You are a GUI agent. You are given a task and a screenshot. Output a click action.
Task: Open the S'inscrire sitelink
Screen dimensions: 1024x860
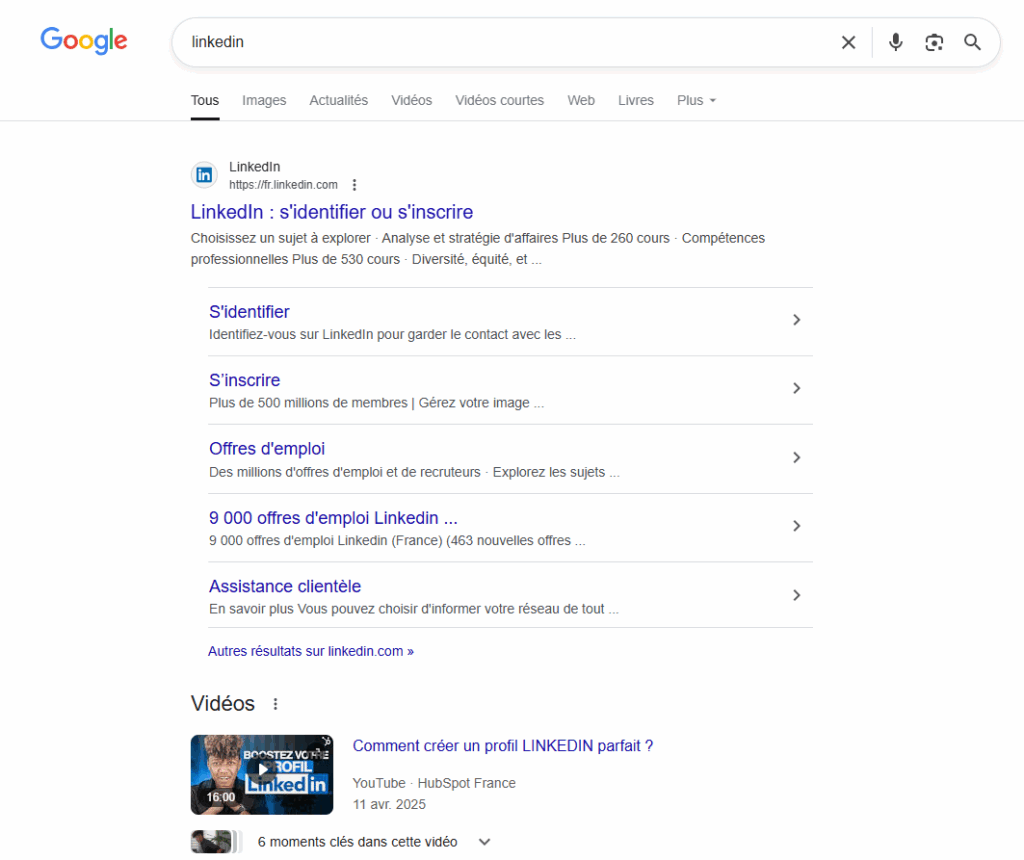pyautogui.click(x=244, y=380)
